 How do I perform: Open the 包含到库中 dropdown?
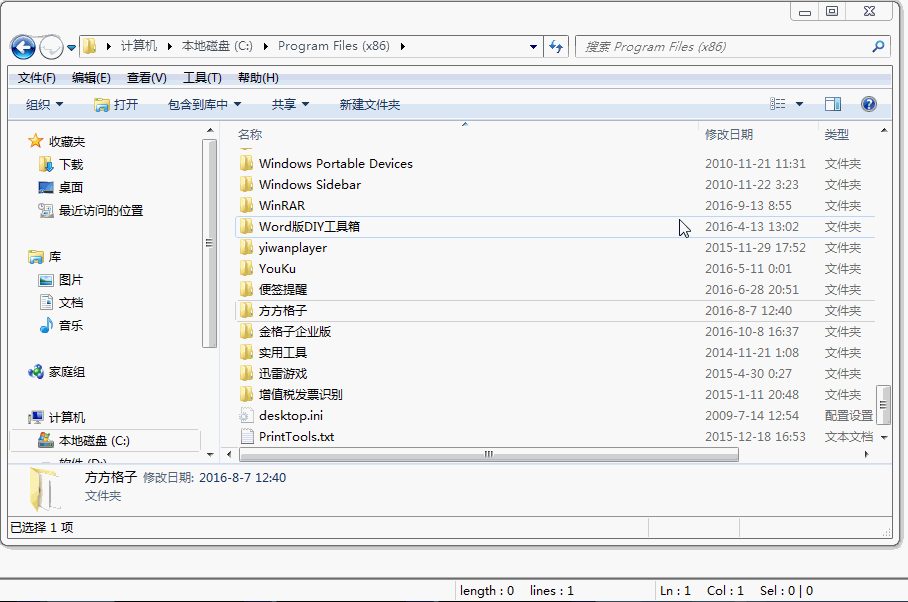[204, 104]
